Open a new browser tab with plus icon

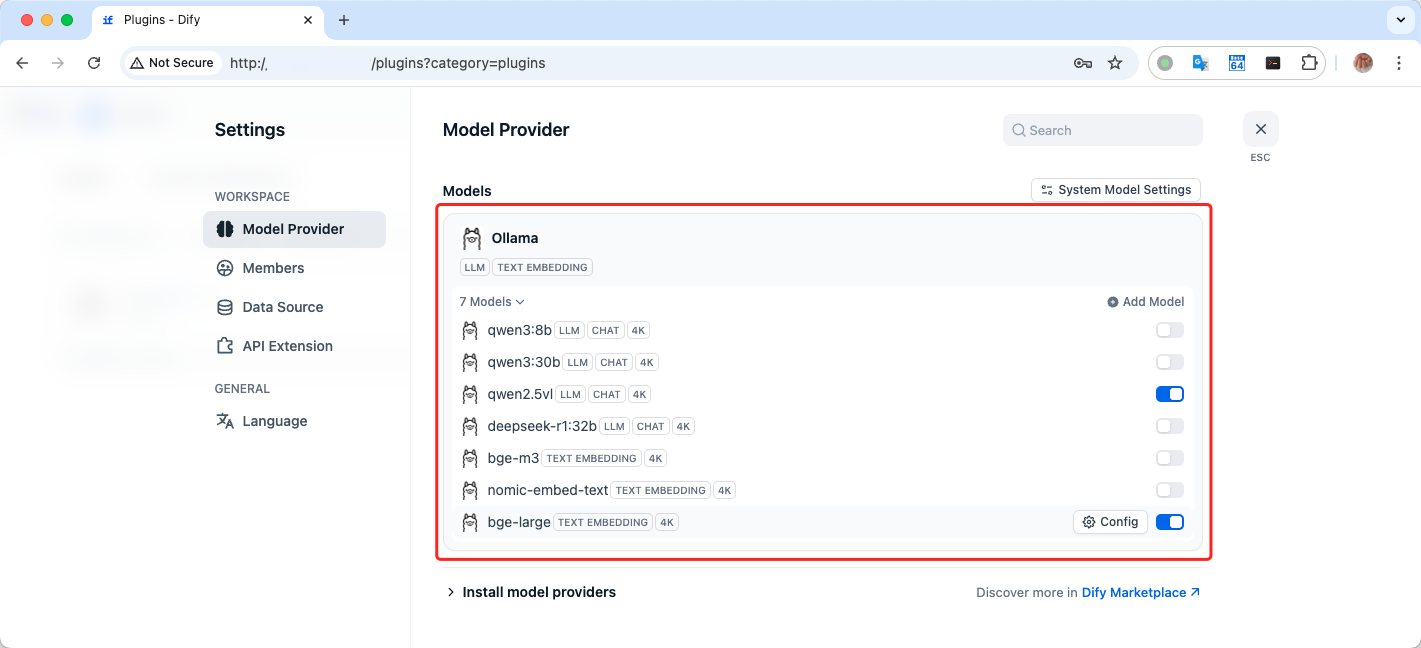(x=344, y=20)
